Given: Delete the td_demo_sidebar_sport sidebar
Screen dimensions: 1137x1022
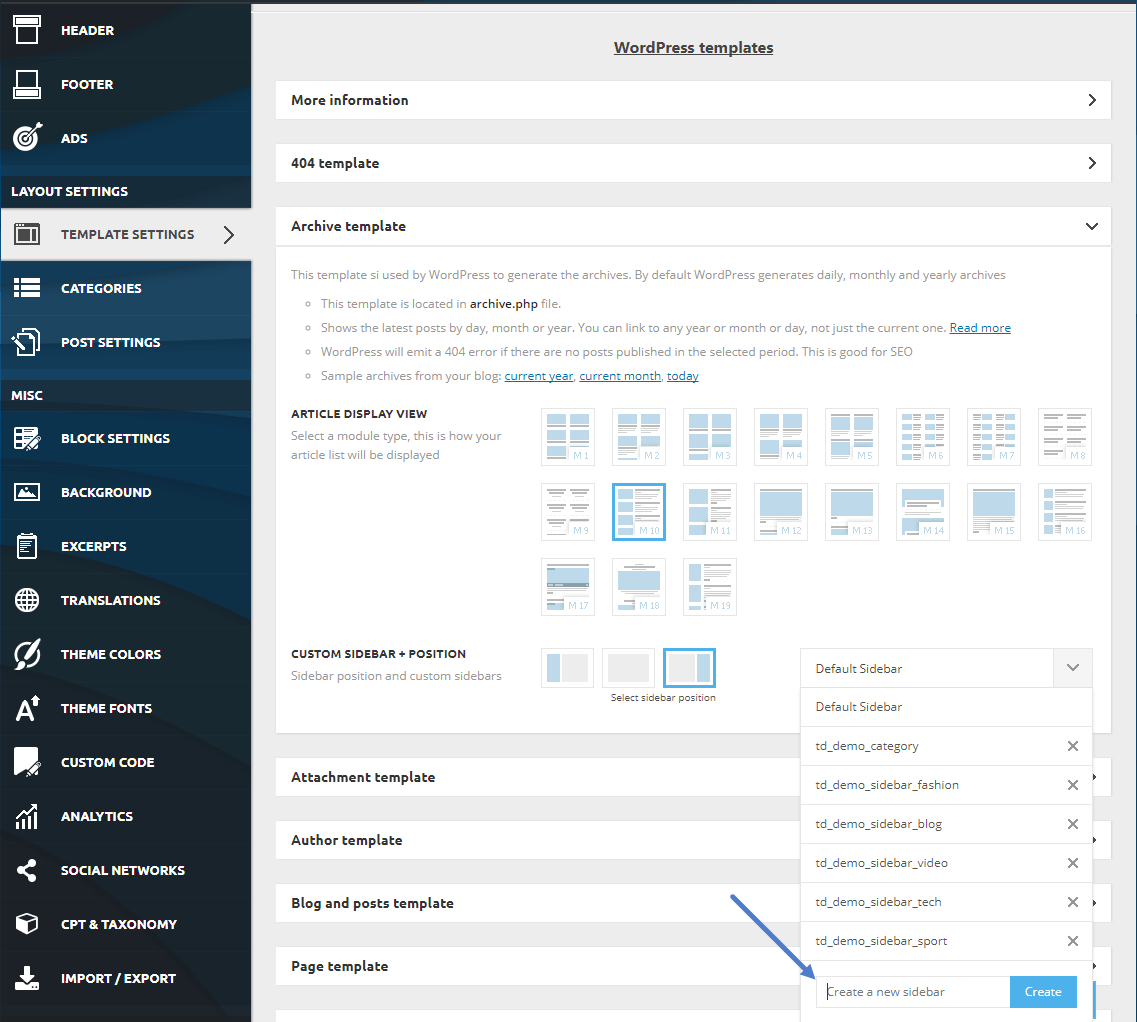Looking at the screenshot, I should [x=1072, y=941].
